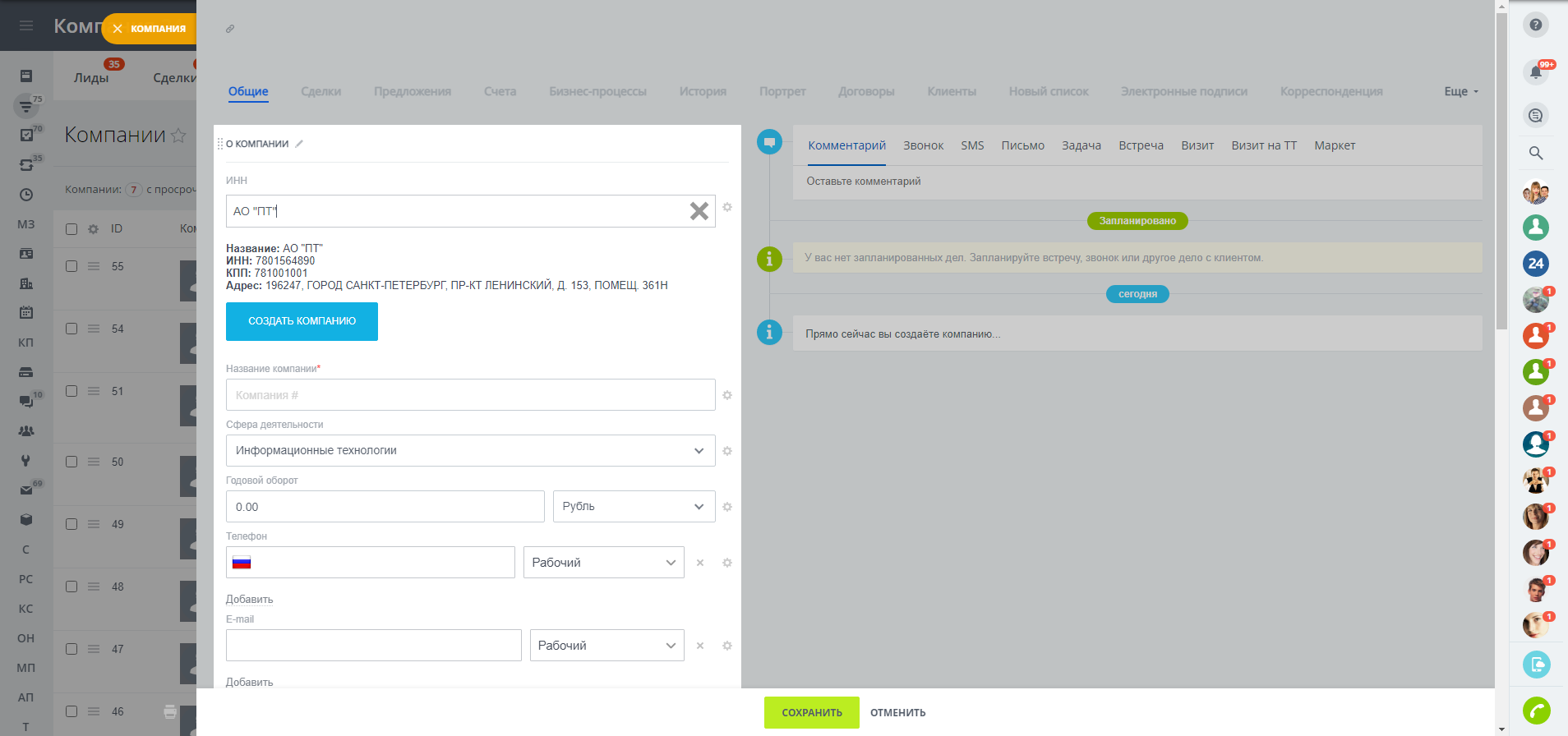The image size is (1568, 736).
Task: Focus the Название компании input
Action: (470, 395)
